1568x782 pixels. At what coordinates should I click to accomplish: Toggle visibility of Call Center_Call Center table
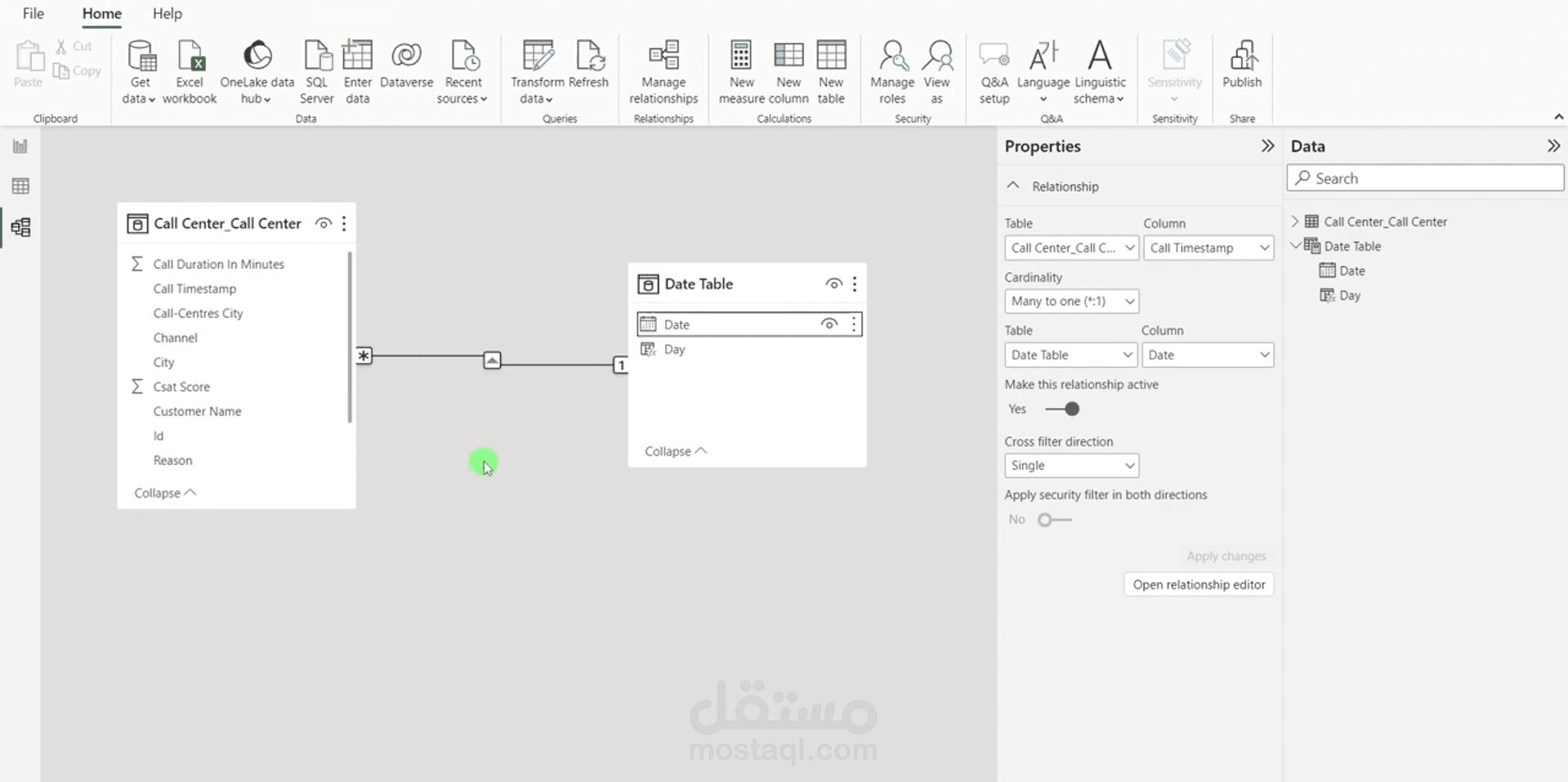pos(324,223)
